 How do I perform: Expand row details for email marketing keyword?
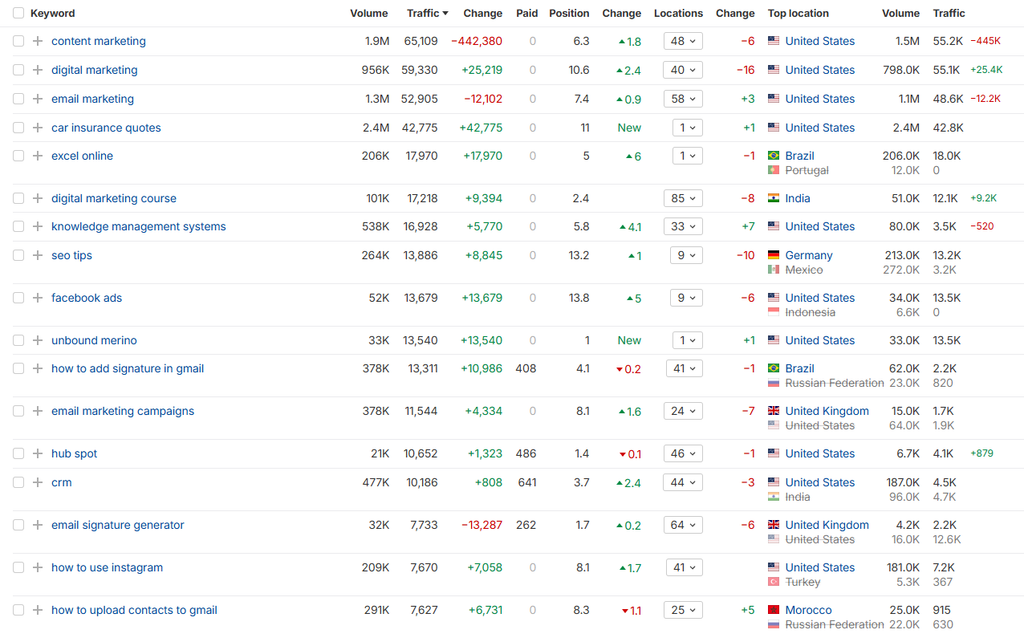tap(38, 99)
